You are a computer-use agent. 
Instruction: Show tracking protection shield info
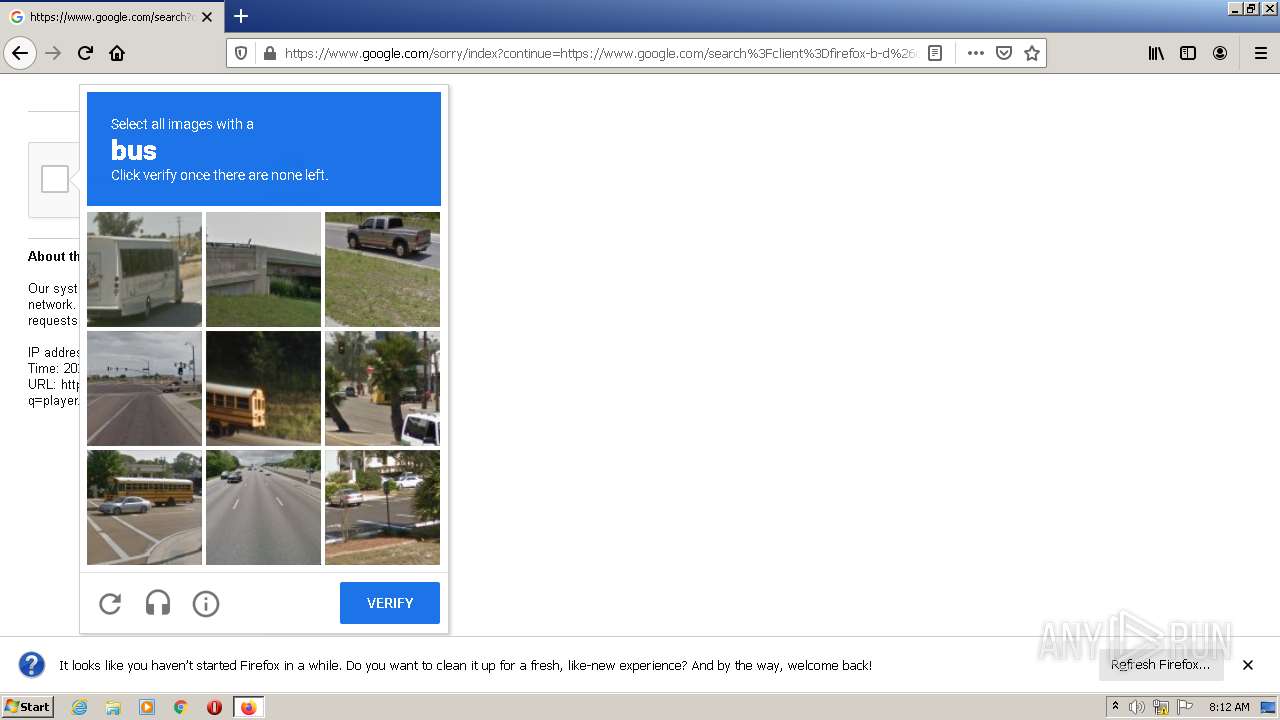pos(241,53)
